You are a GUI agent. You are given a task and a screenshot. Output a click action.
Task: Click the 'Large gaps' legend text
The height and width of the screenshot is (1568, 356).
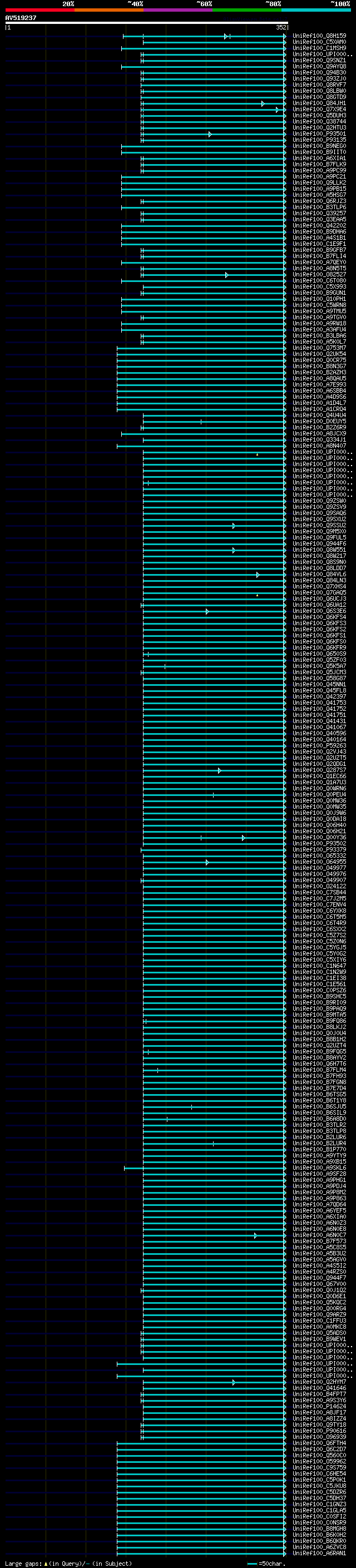pyautogui.click(x=24, y=1564)
